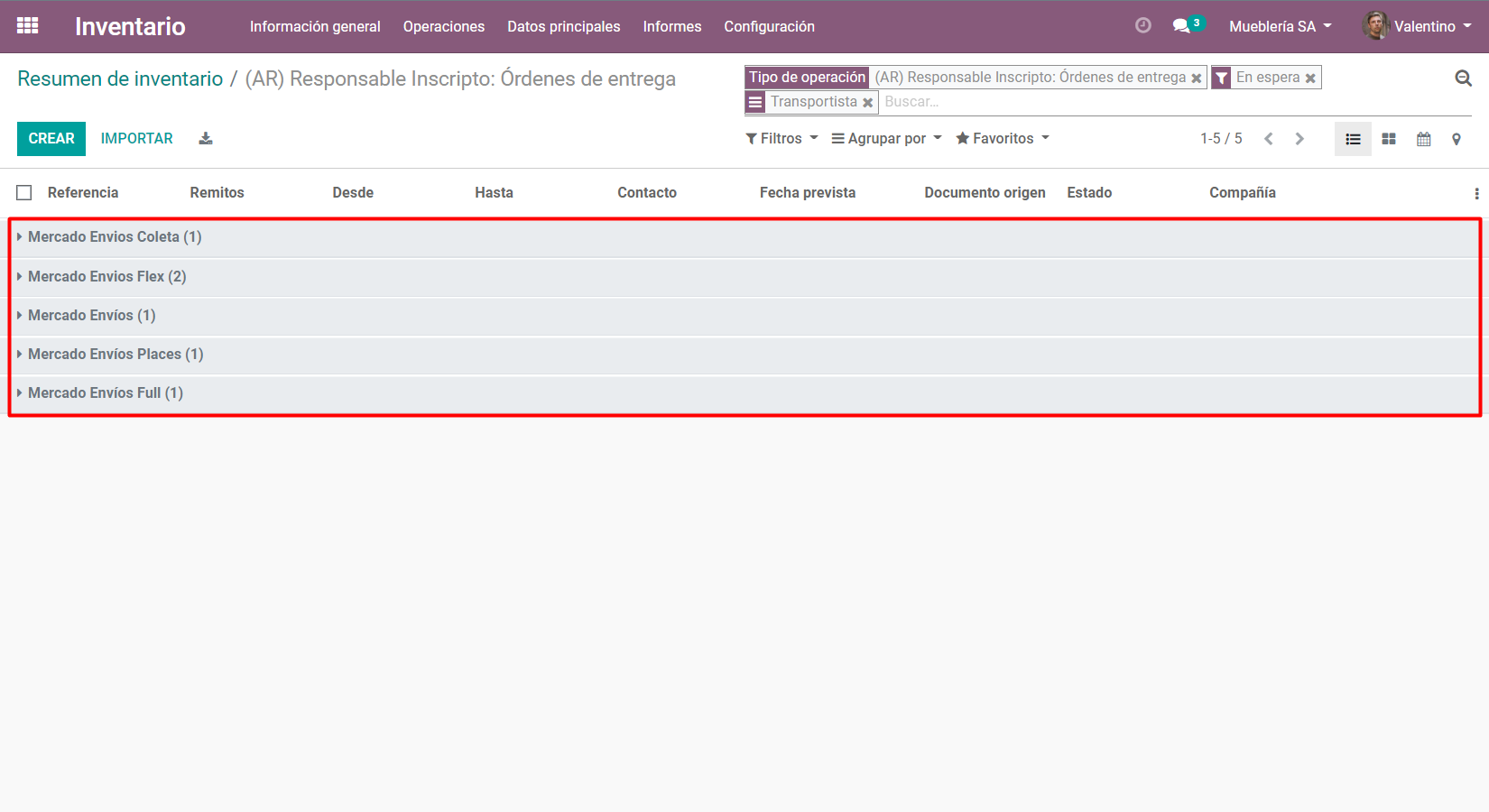Open the apps grid menu
This screenshot has width=1489, height=812.
tap(27, 26)
